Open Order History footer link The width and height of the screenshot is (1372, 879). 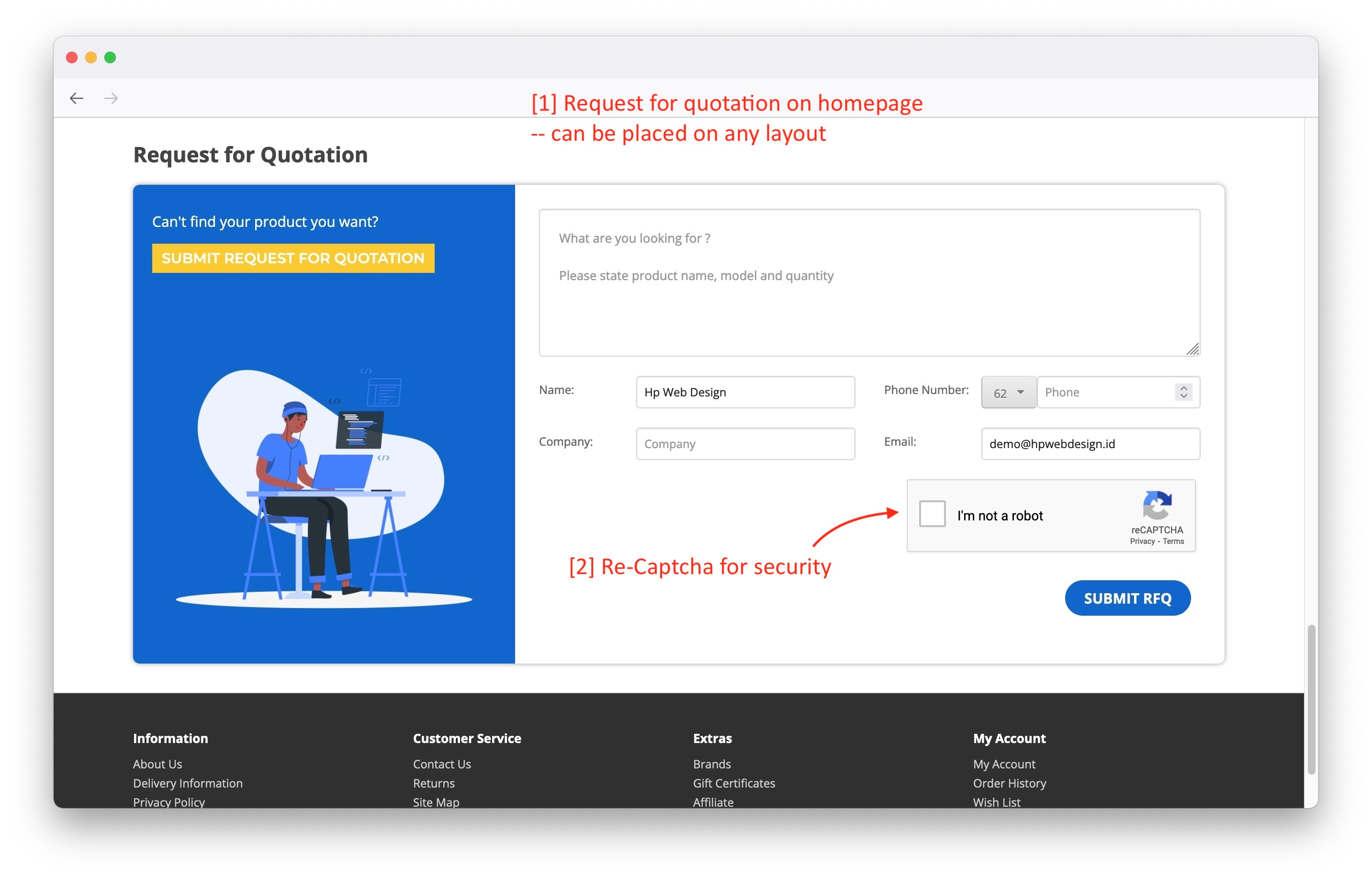(1010, 784)
